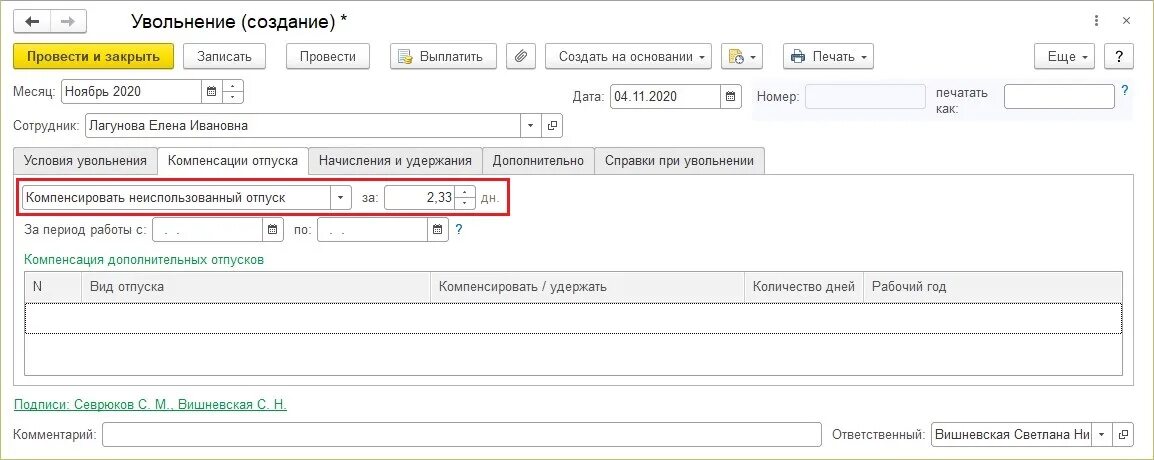Click the Вид отпуска column header
Image resolution: width=1154 pixels, height=460 pixels.
(255, 286)
